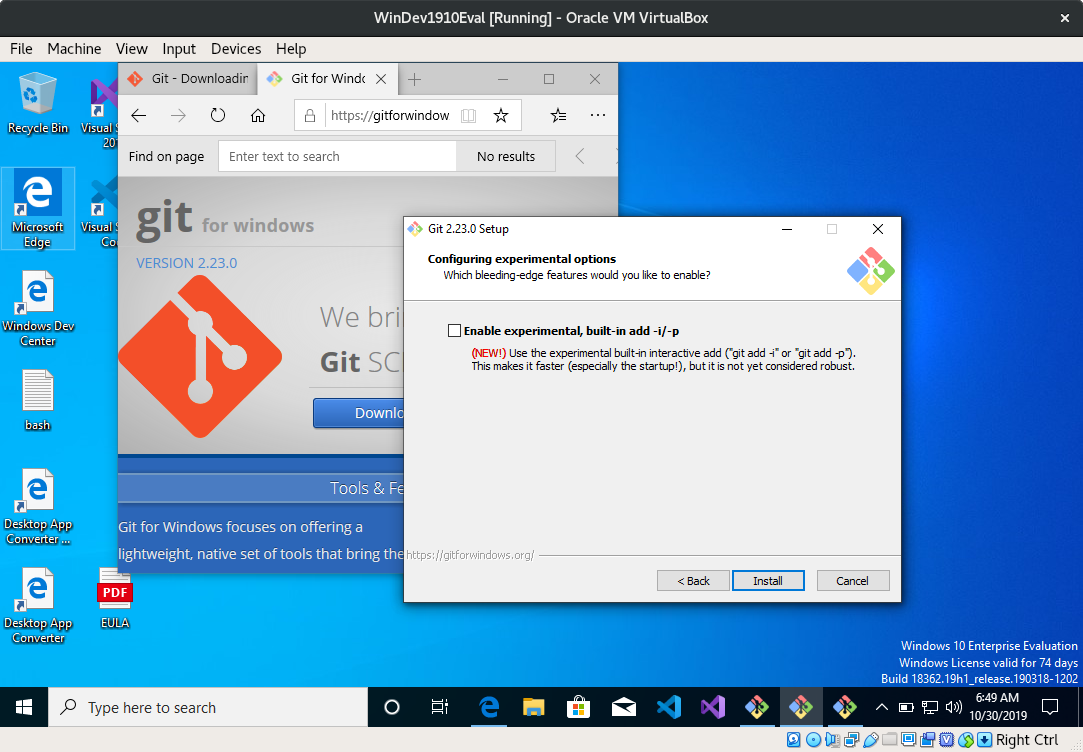
Task: Open Visual Studio from the taskbar
Action: pyautogui.click(x=713, y=707)
